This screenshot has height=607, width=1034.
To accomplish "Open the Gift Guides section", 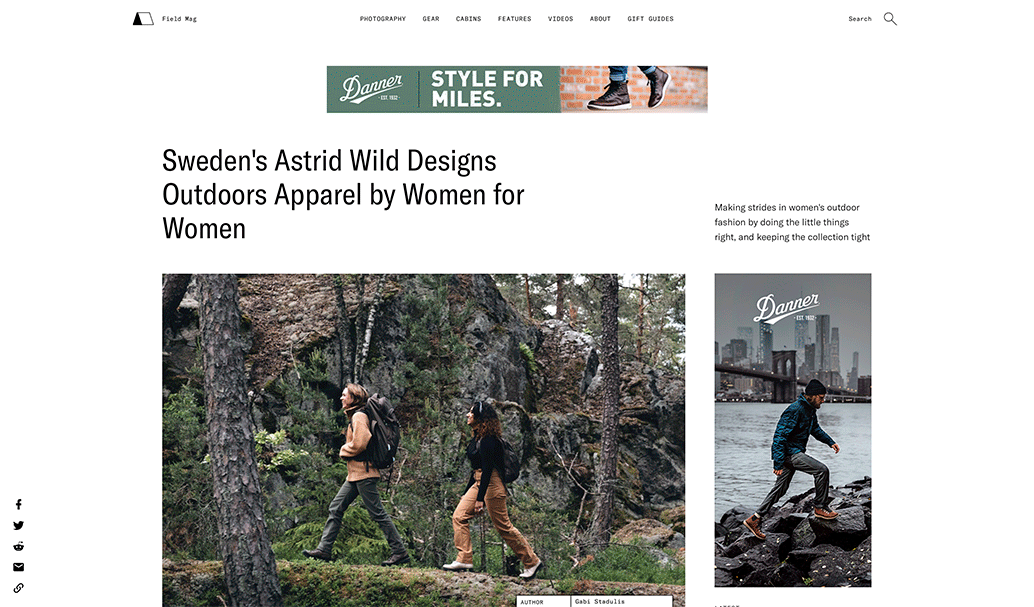I will (x=650, y=18).
